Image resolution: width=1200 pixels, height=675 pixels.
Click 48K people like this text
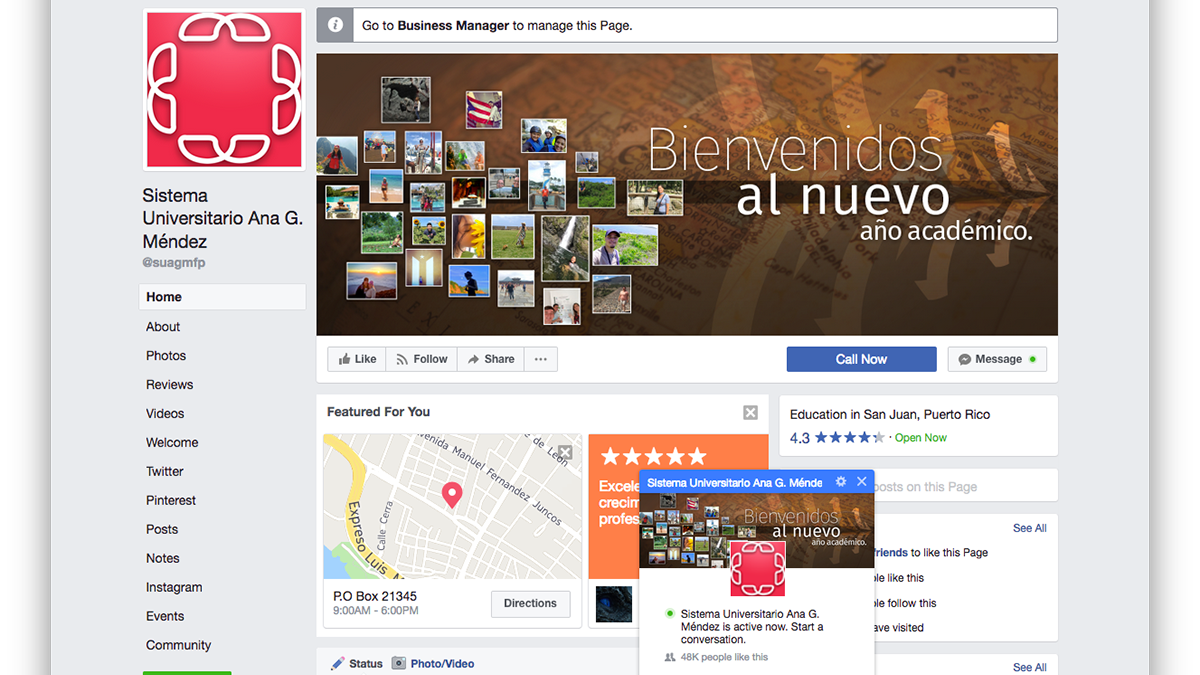[724, 657]
